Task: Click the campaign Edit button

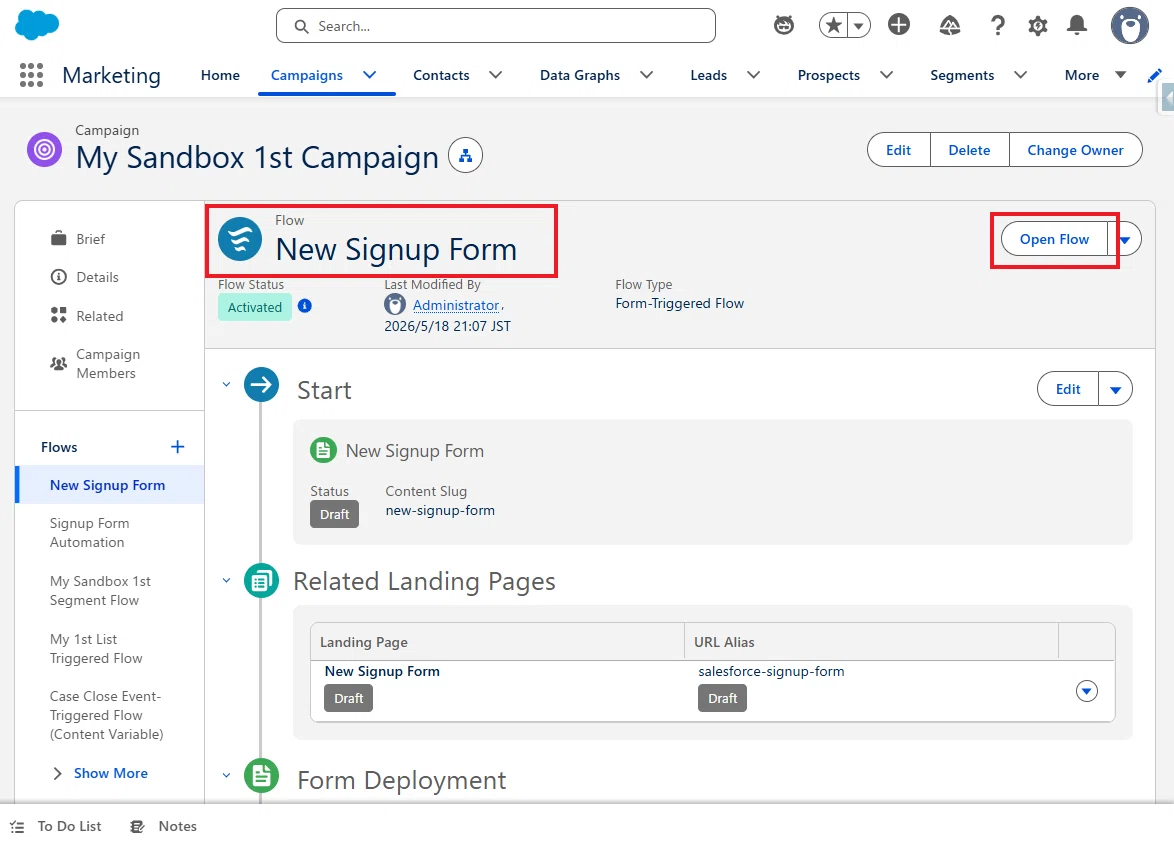Action: coord(898,150)
